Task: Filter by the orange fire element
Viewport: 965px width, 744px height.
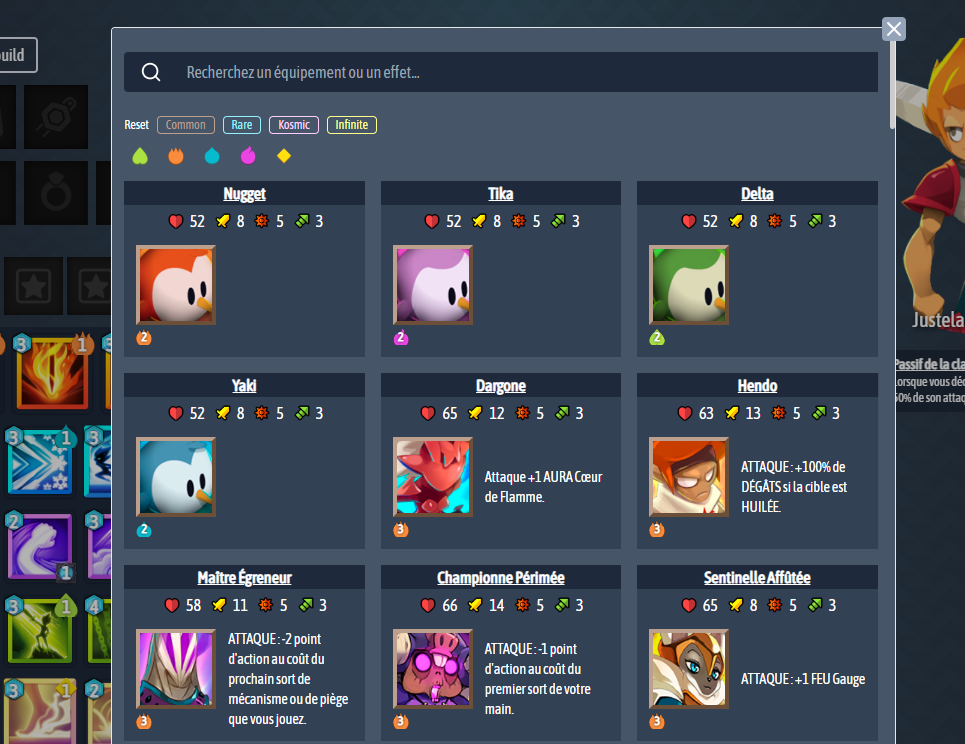Action: point(176,156)
